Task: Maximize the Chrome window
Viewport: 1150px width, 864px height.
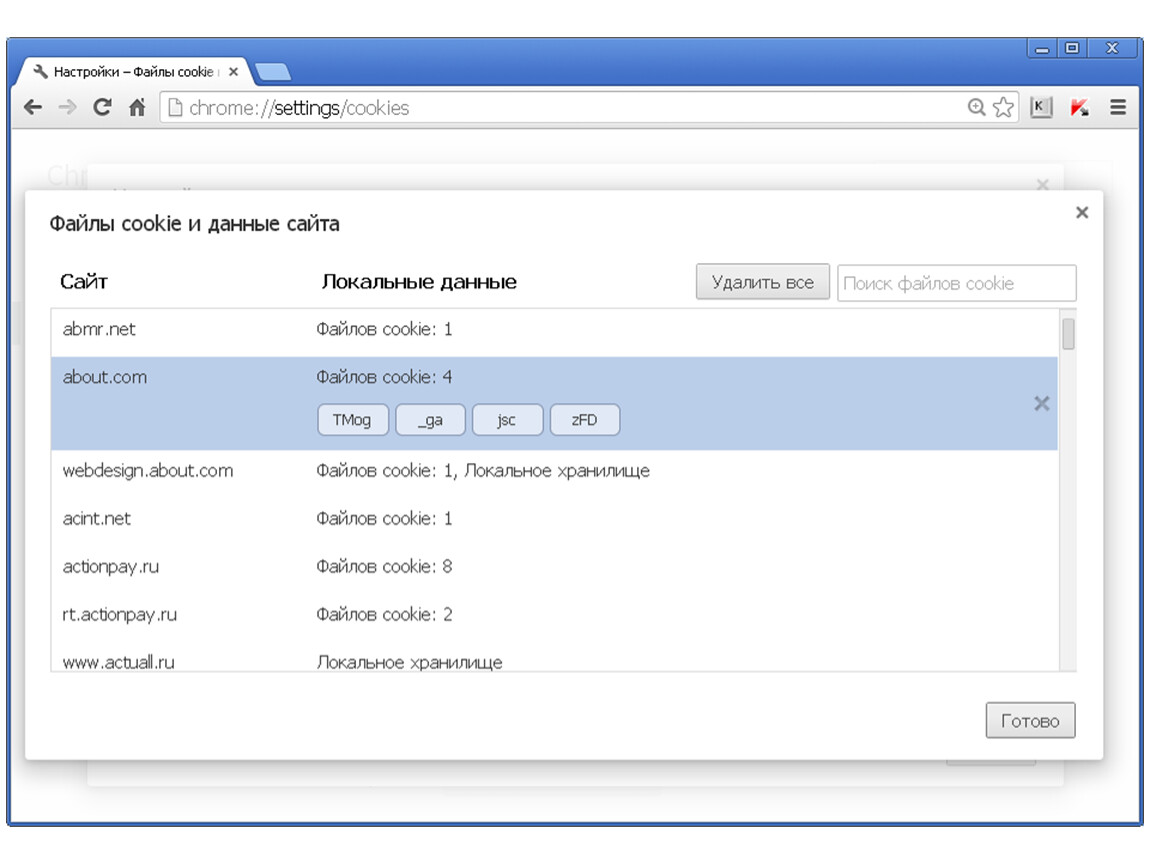Action: (1072, 48)
